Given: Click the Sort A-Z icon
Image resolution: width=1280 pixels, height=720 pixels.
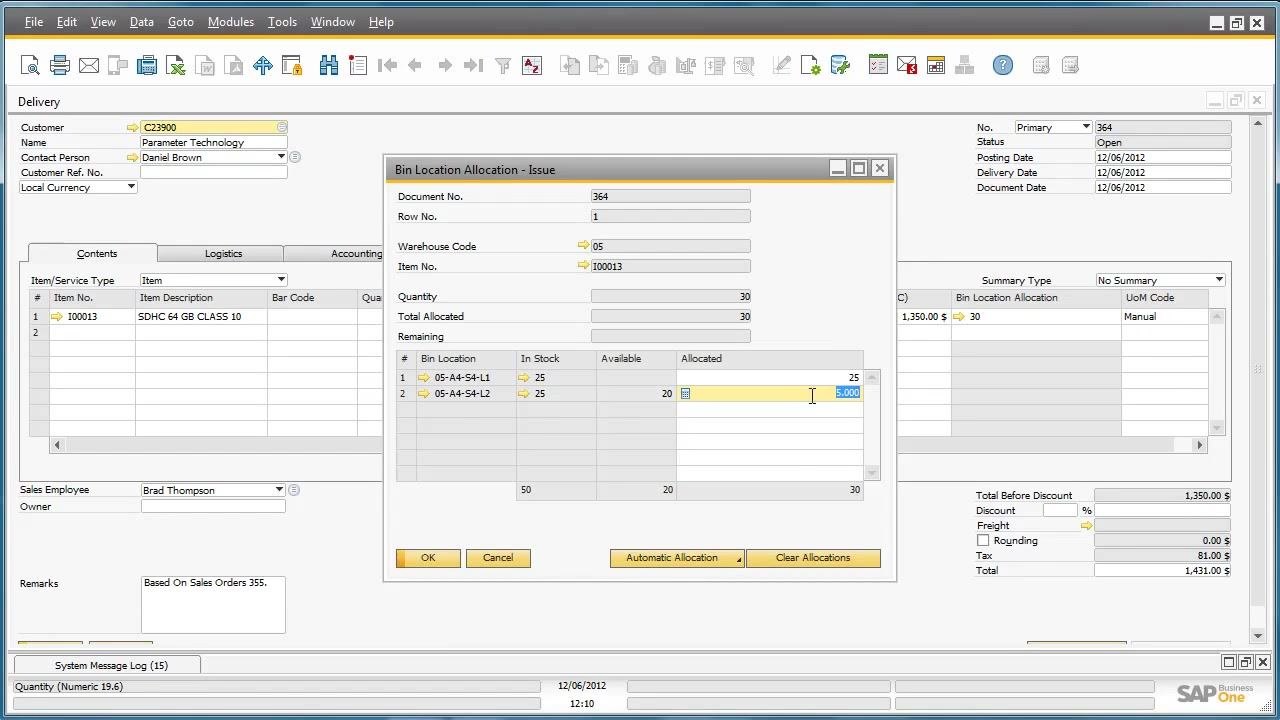Looking at the screenshot, I should tap(532, 66).
